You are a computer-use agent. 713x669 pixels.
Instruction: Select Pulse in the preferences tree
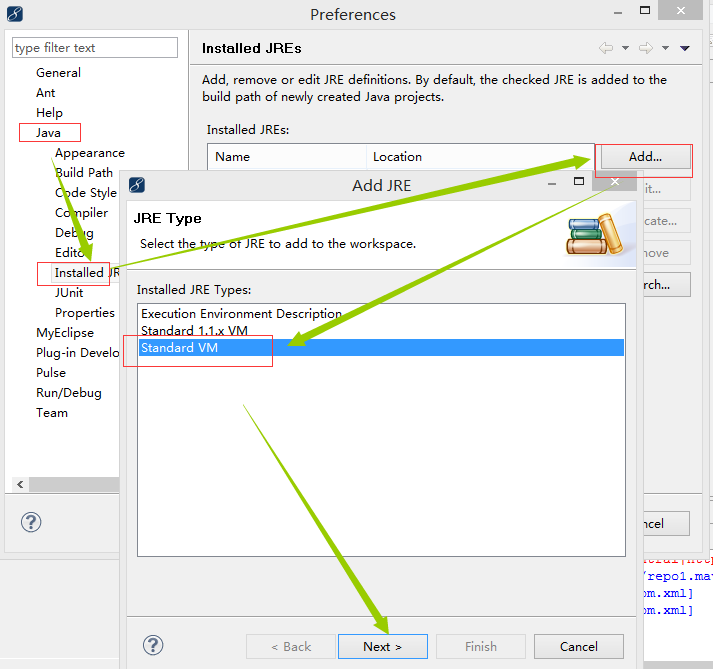click(51, 373)
